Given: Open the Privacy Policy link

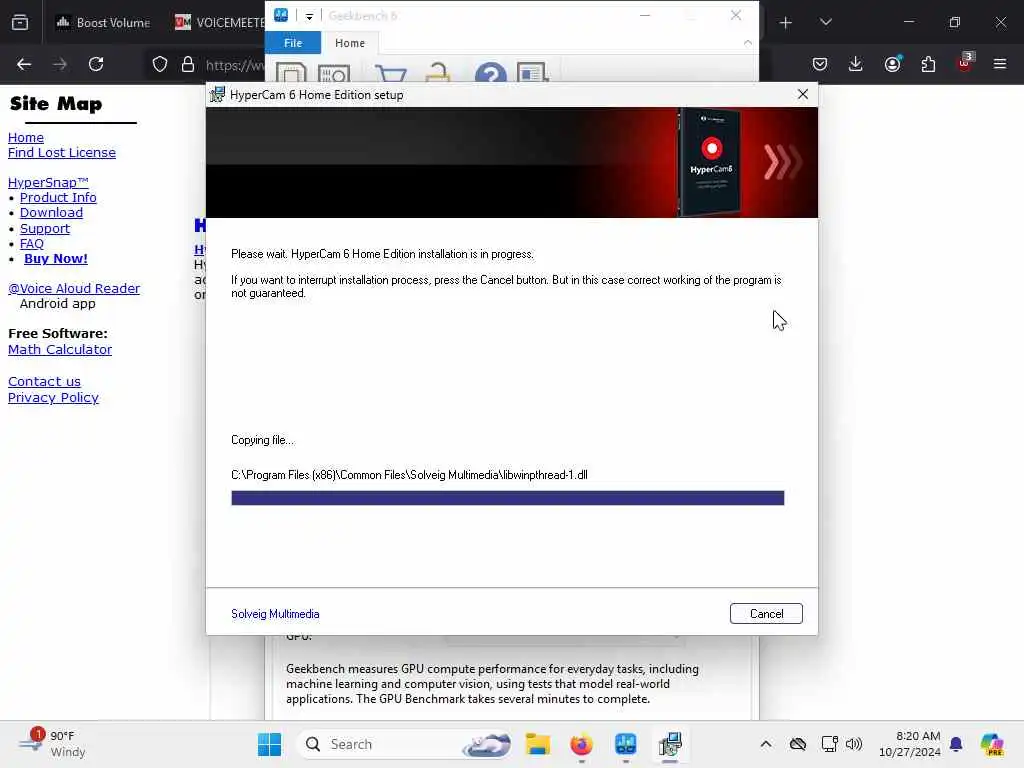Looking at the screenshot, I should (x=54, y=398).
